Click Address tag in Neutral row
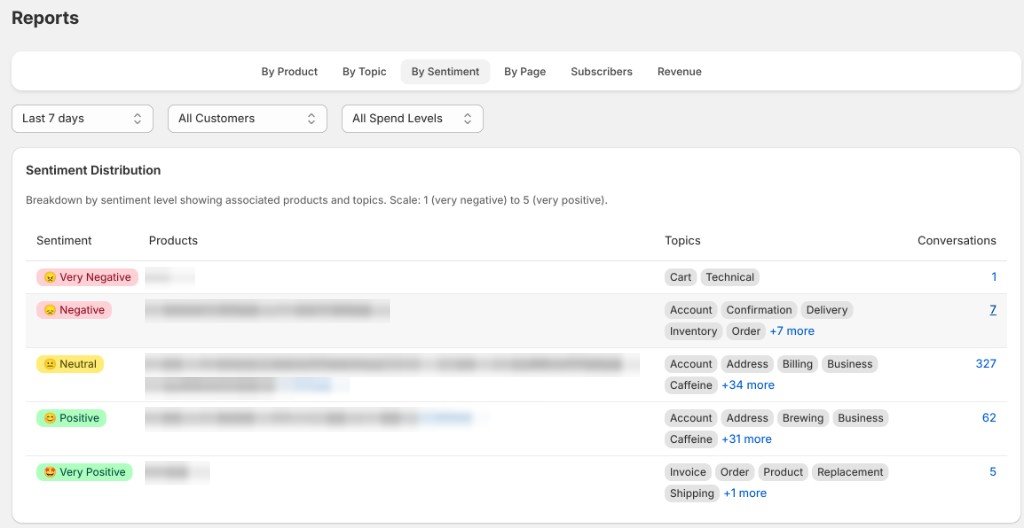This screenshot has width=1024, height=528. coord(747,364)
